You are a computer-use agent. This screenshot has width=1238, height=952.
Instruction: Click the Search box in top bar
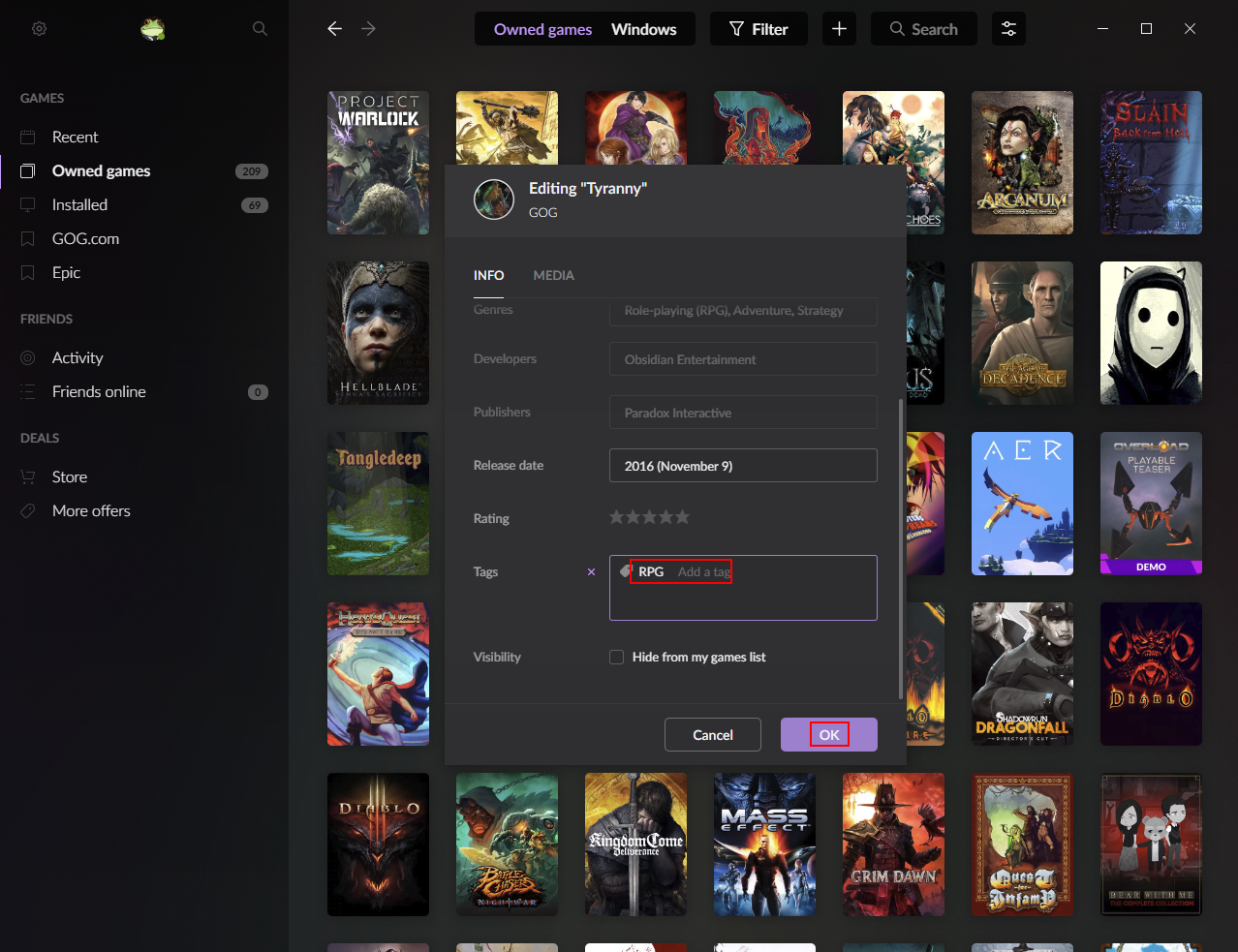pos(924,29)
